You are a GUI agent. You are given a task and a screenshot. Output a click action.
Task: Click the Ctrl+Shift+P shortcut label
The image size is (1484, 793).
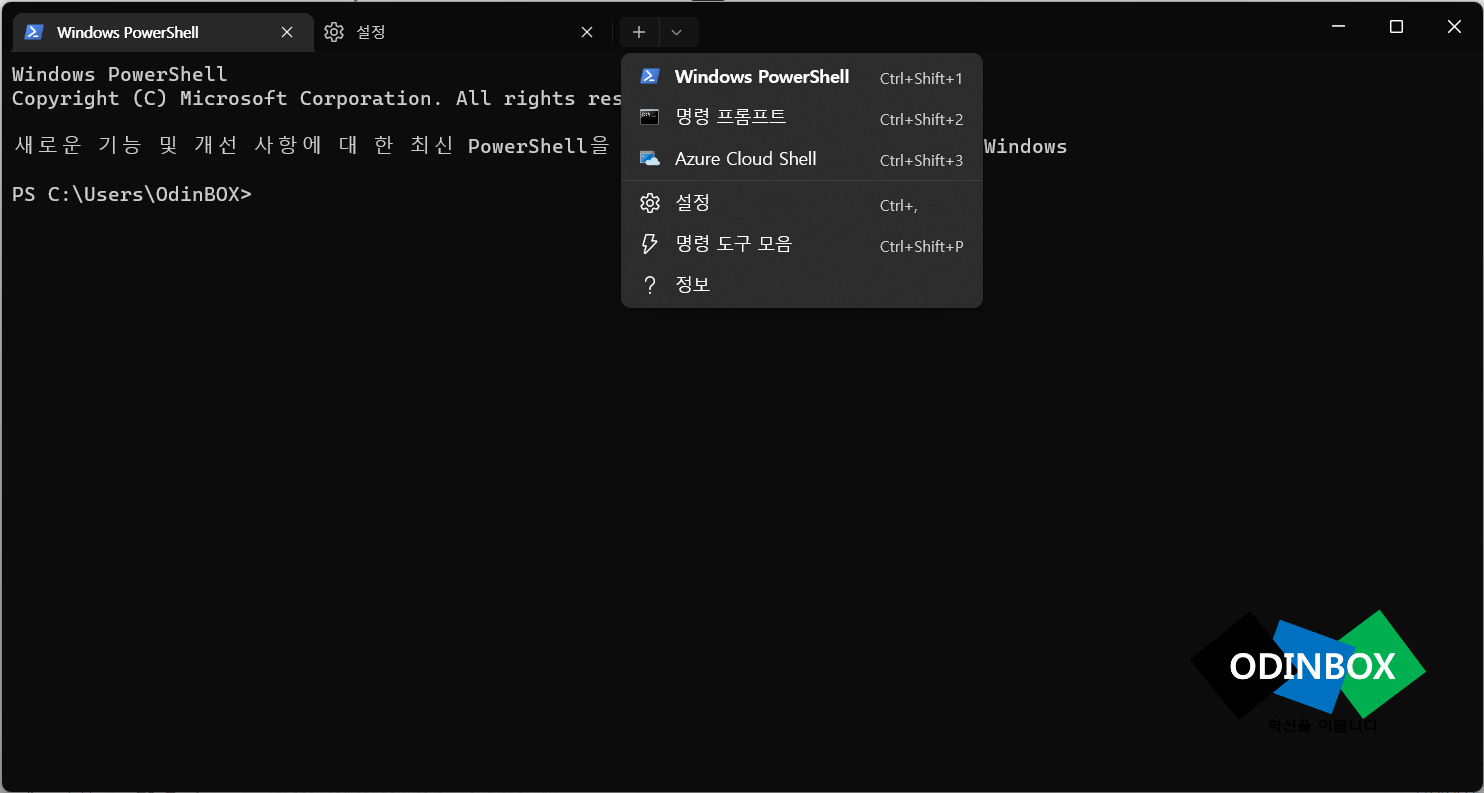[x=921, y=247]
